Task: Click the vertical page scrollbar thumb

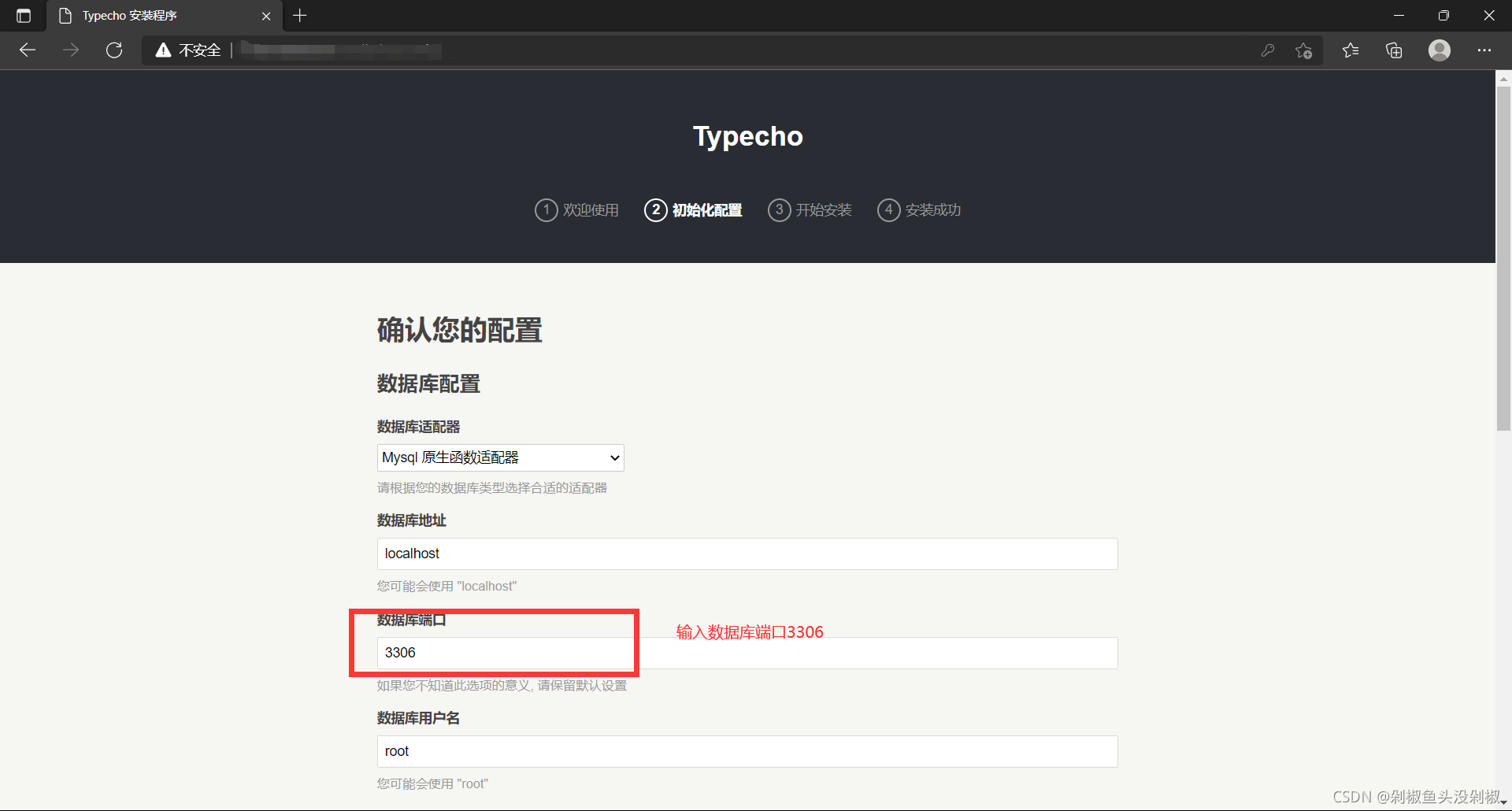Action: click(x=1503, y=258)
